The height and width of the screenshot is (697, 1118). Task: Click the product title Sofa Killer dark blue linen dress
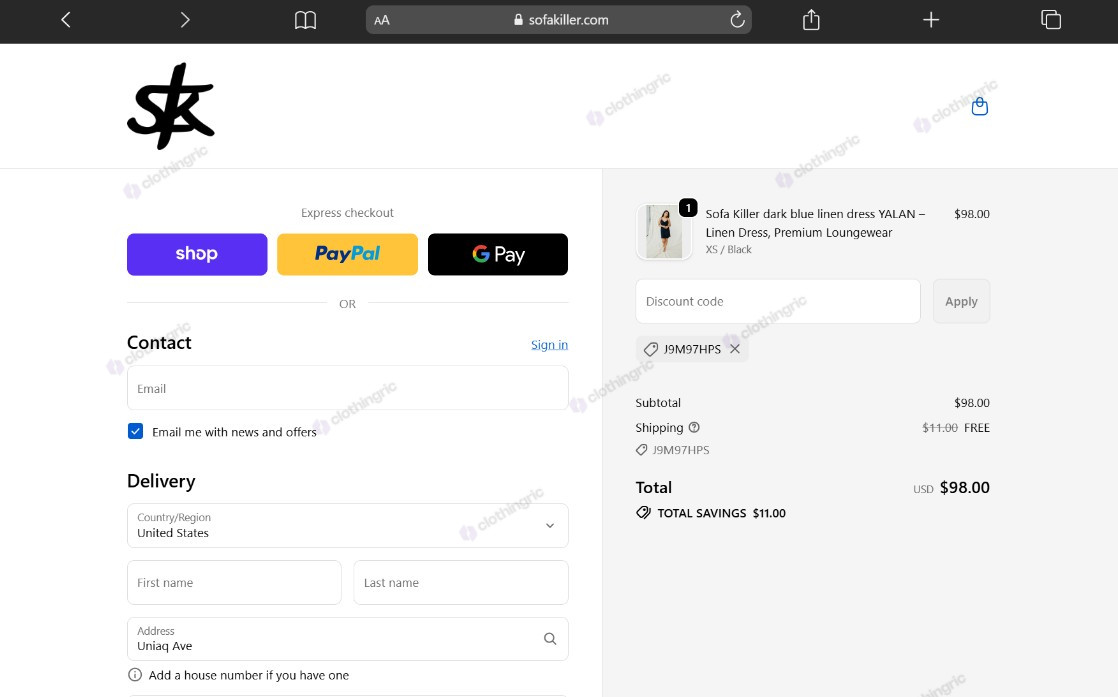(815, 223)
